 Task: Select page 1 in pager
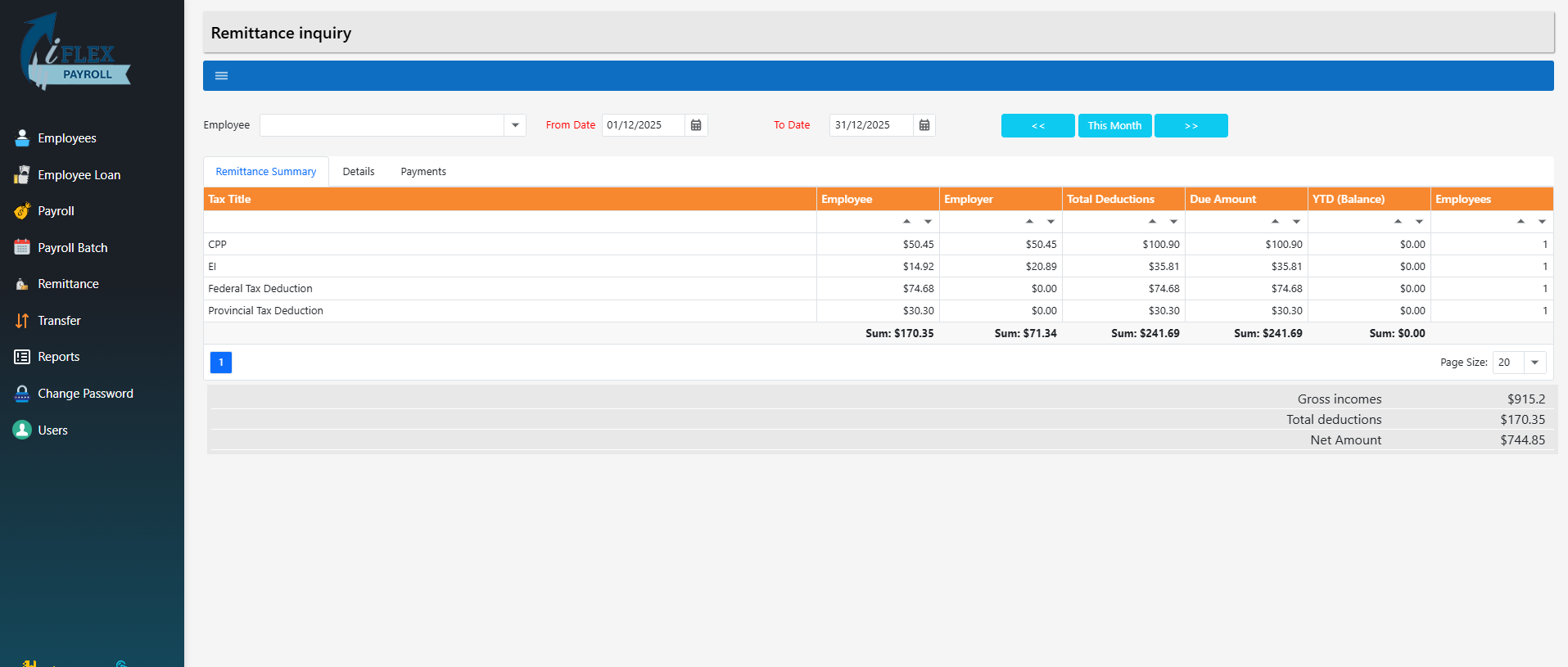point(221,363)
